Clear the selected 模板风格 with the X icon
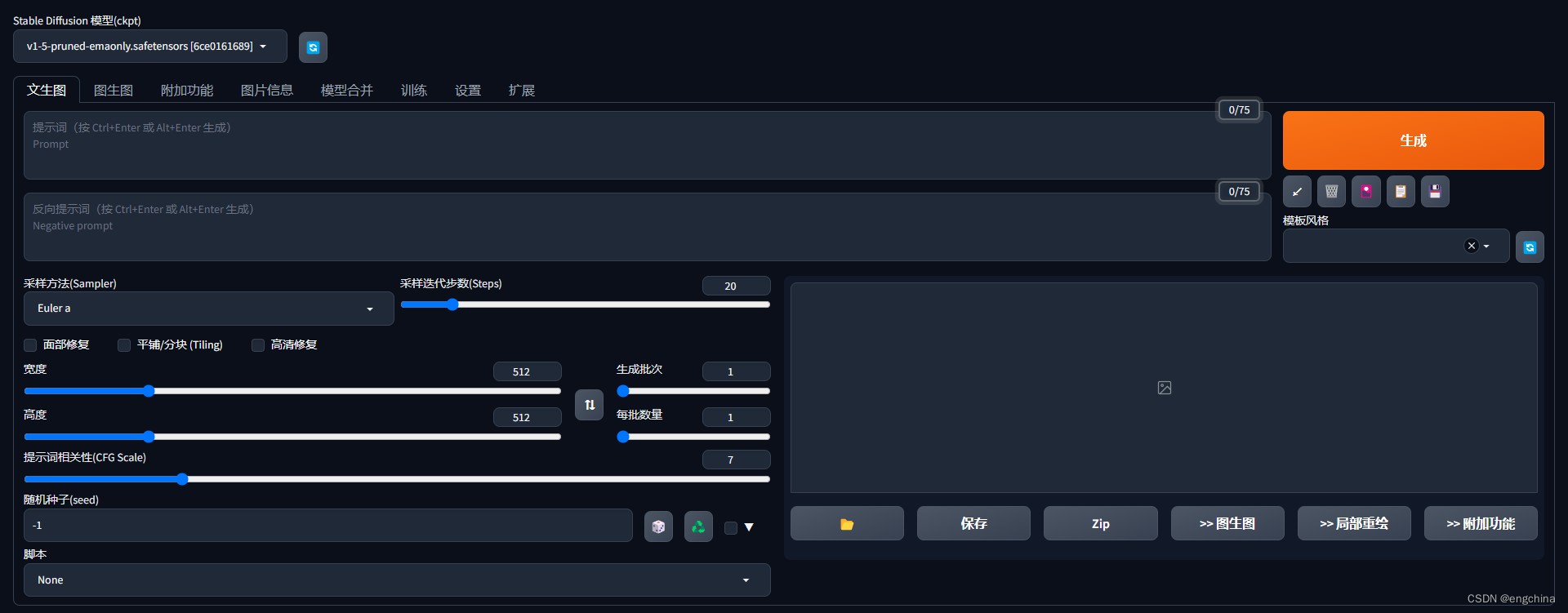 1472,246
